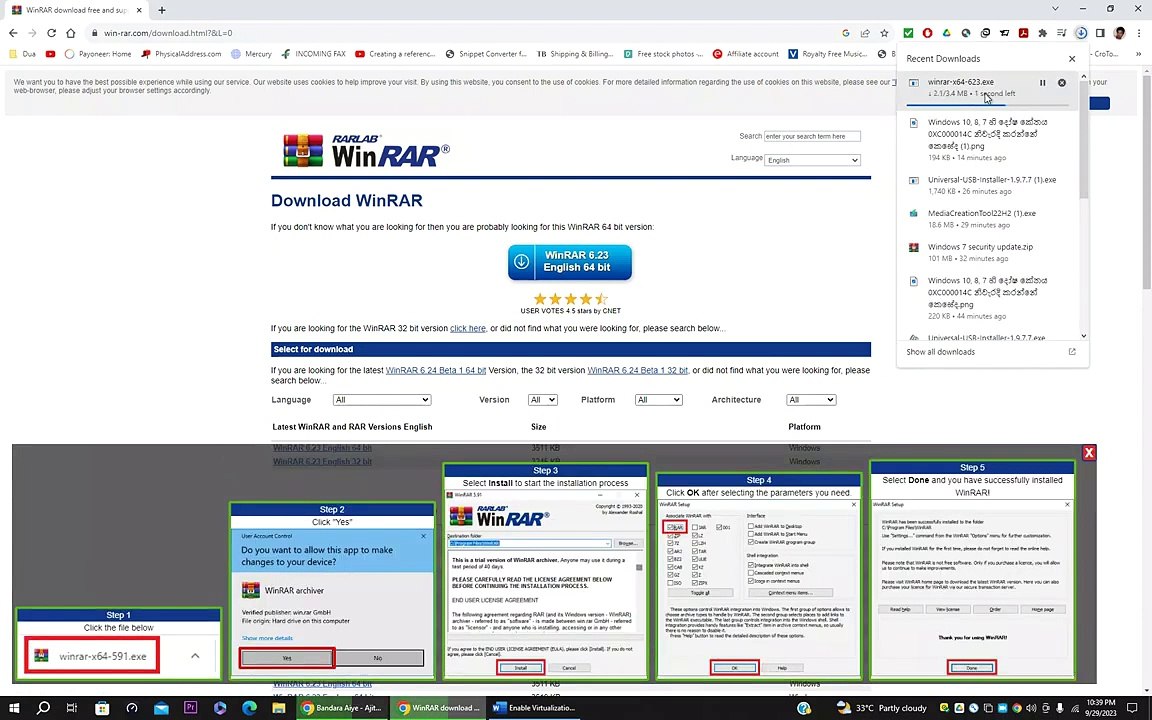
Task: Click the address bar URL
Action: coord(168,33)
